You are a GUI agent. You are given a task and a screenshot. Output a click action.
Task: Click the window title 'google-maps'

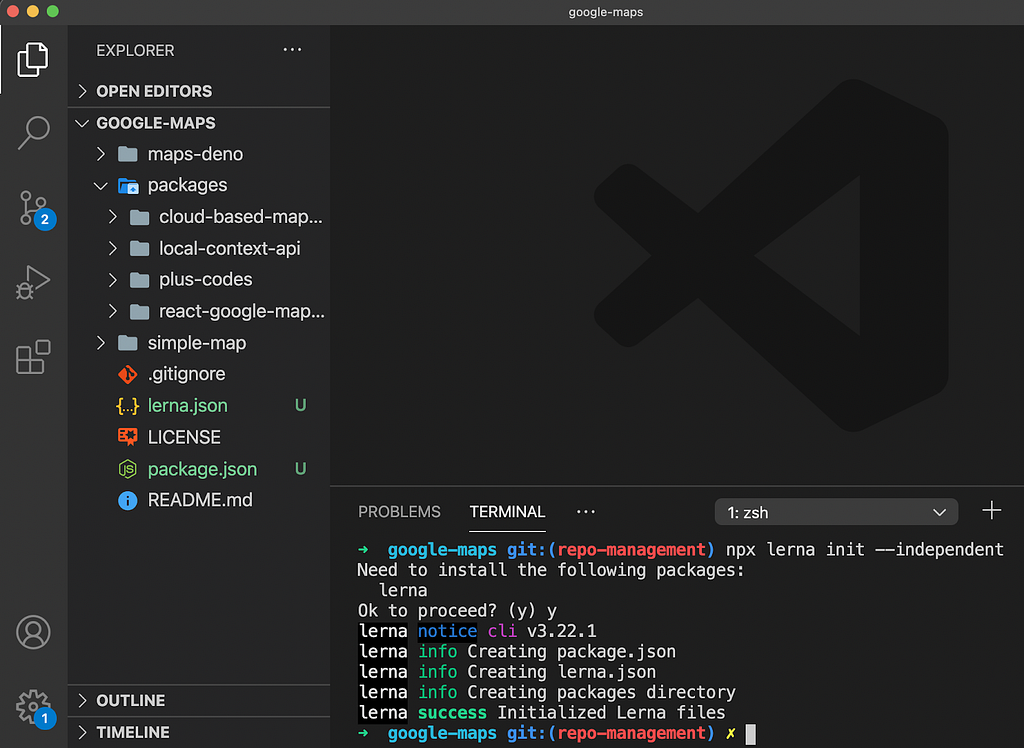pos(605,12)
